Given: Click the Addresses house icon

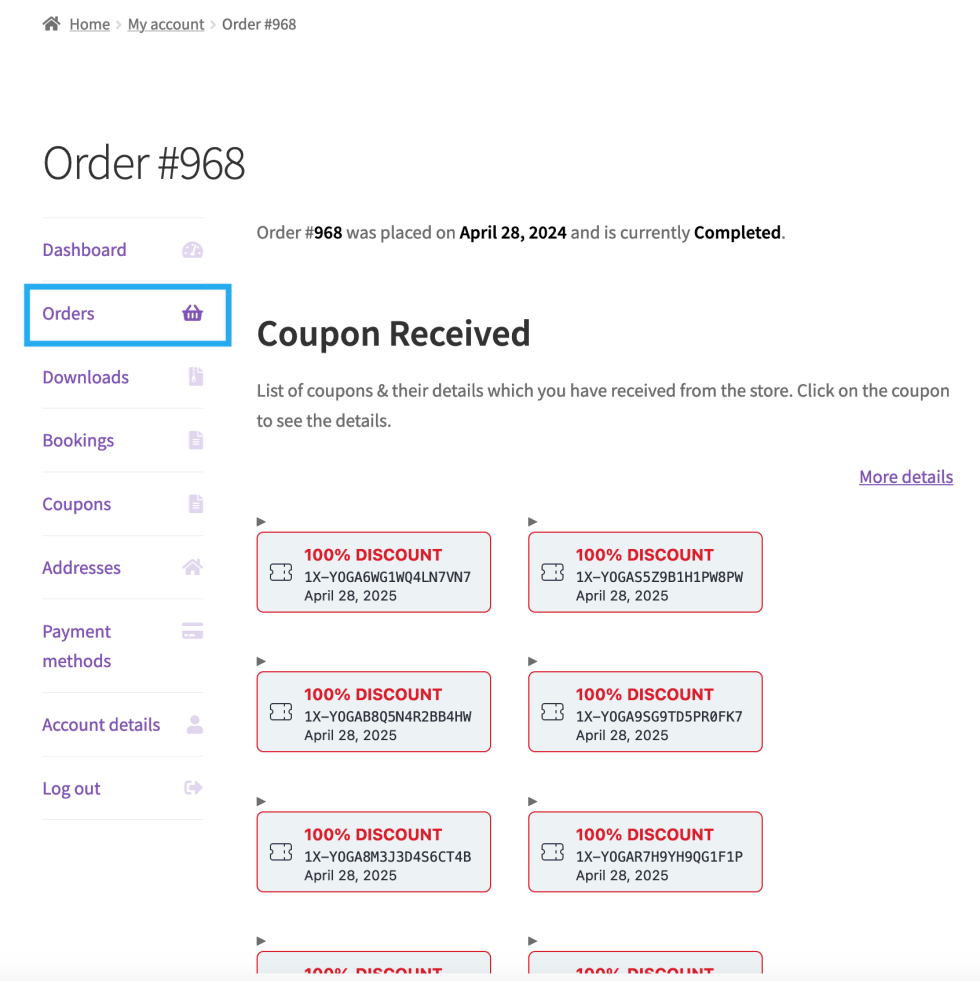Looking at the screenshot, I should point(193,568).
